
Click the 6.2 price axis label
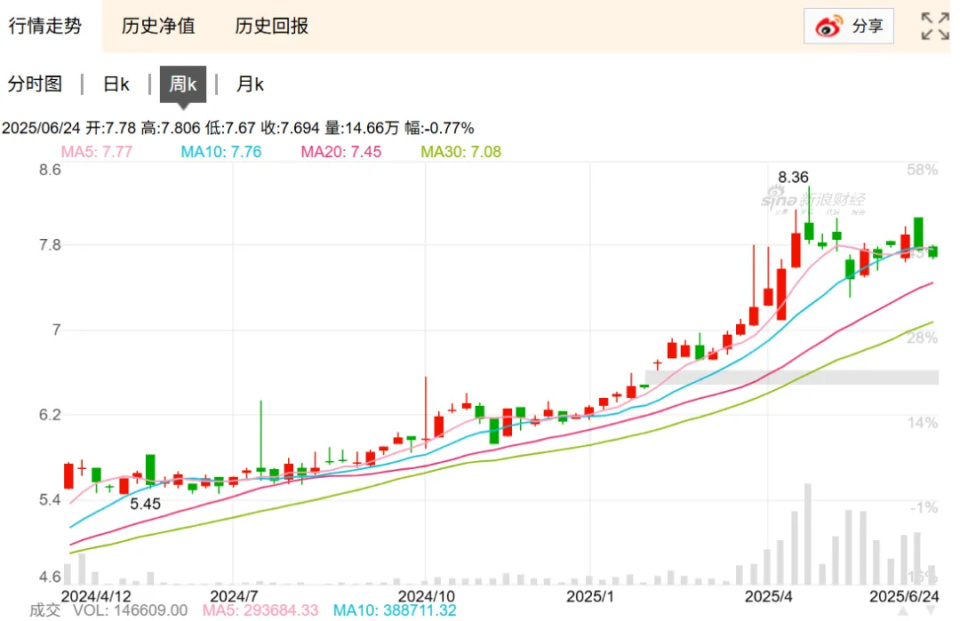[50, 415]
